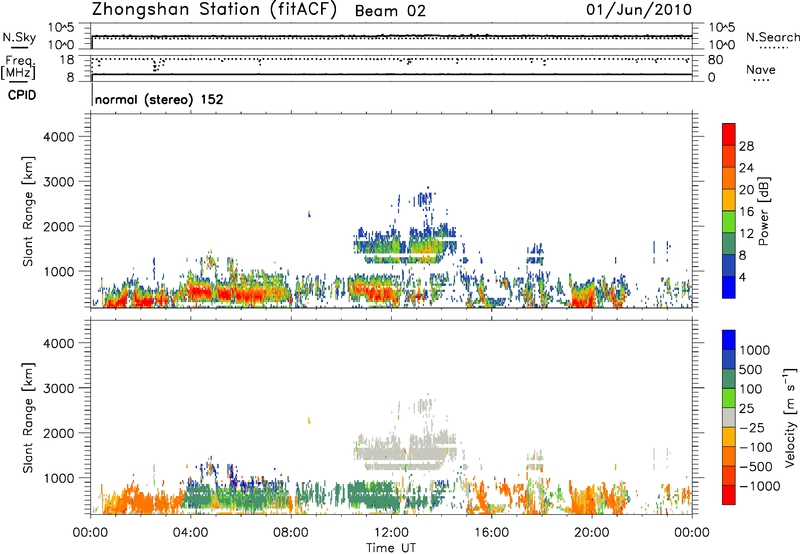Click the 'N.Search' legend label
The image size is (800, 554).
coord(772,37)
